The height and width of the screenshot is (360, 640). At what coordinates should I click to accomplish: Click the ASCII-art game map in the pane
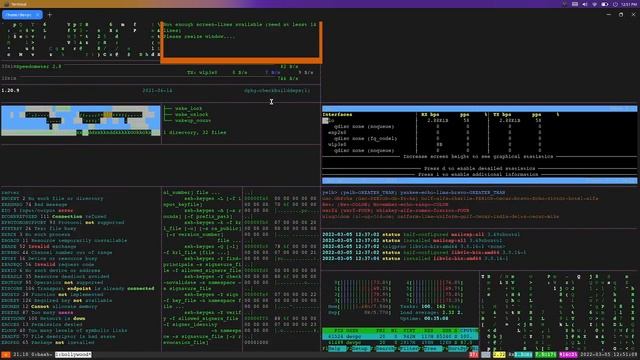coord(81,121)
